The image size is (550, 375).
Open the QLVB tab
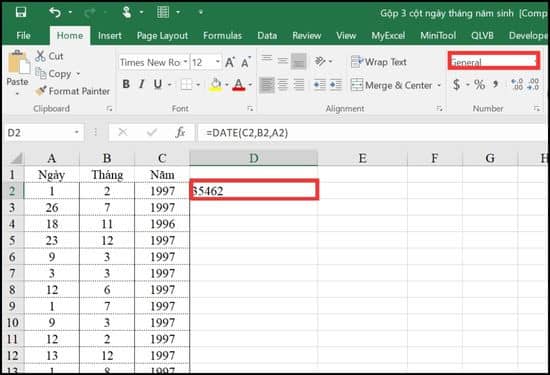point(482,35)
